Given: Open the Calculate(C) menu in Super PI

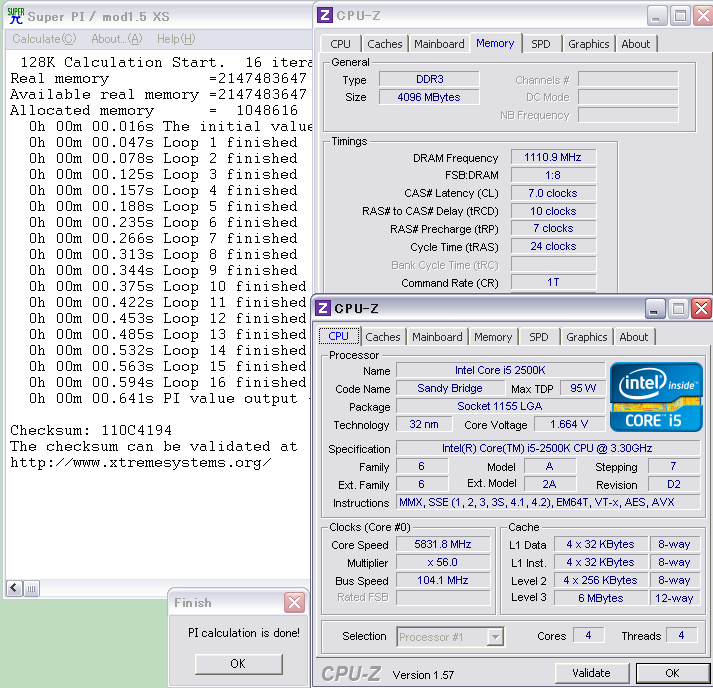Looking at the screenshot, I should (x=44, y=39).
